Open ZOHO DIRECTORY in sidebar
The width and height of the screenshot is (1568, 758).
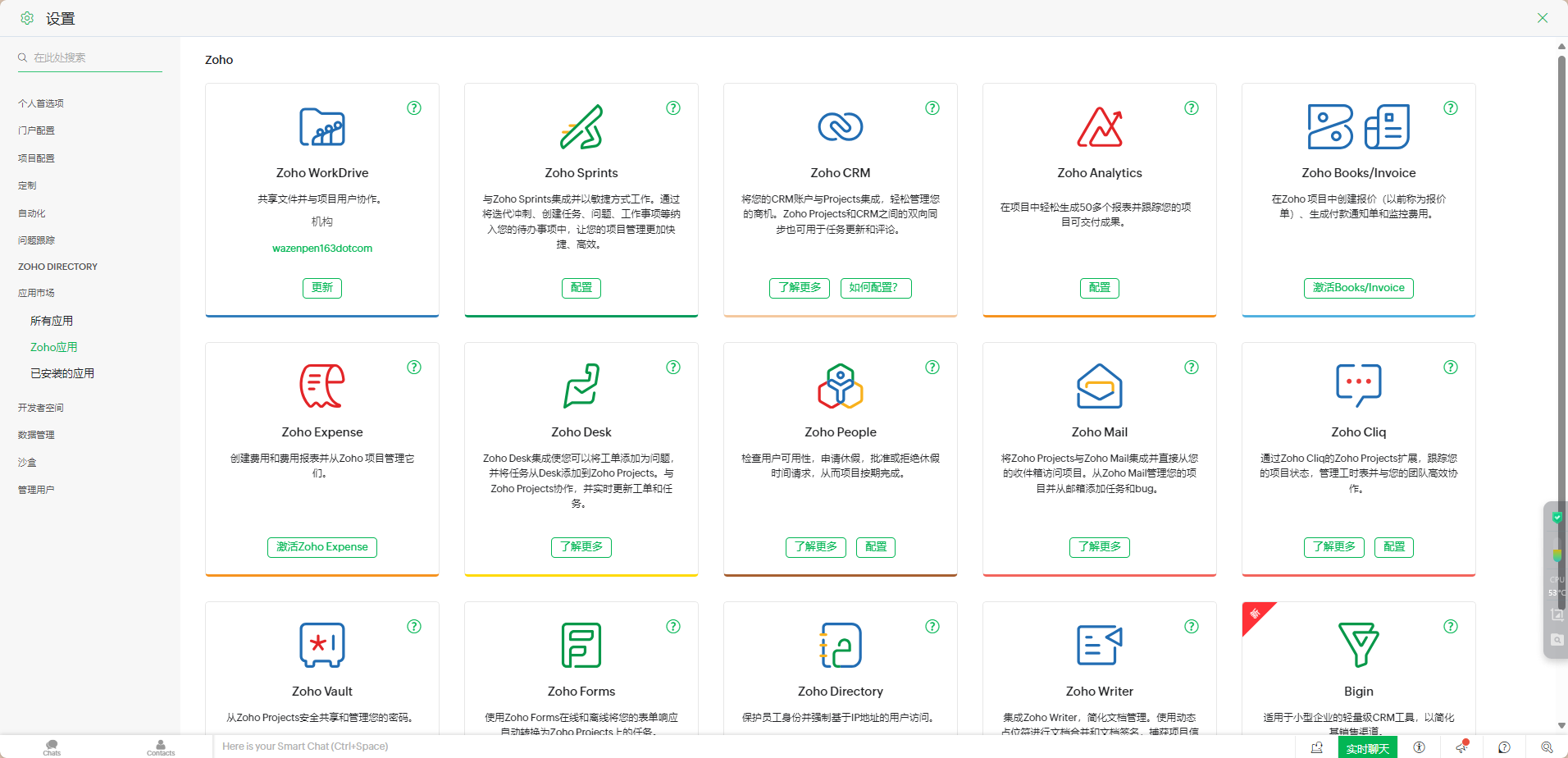(57, 267)
